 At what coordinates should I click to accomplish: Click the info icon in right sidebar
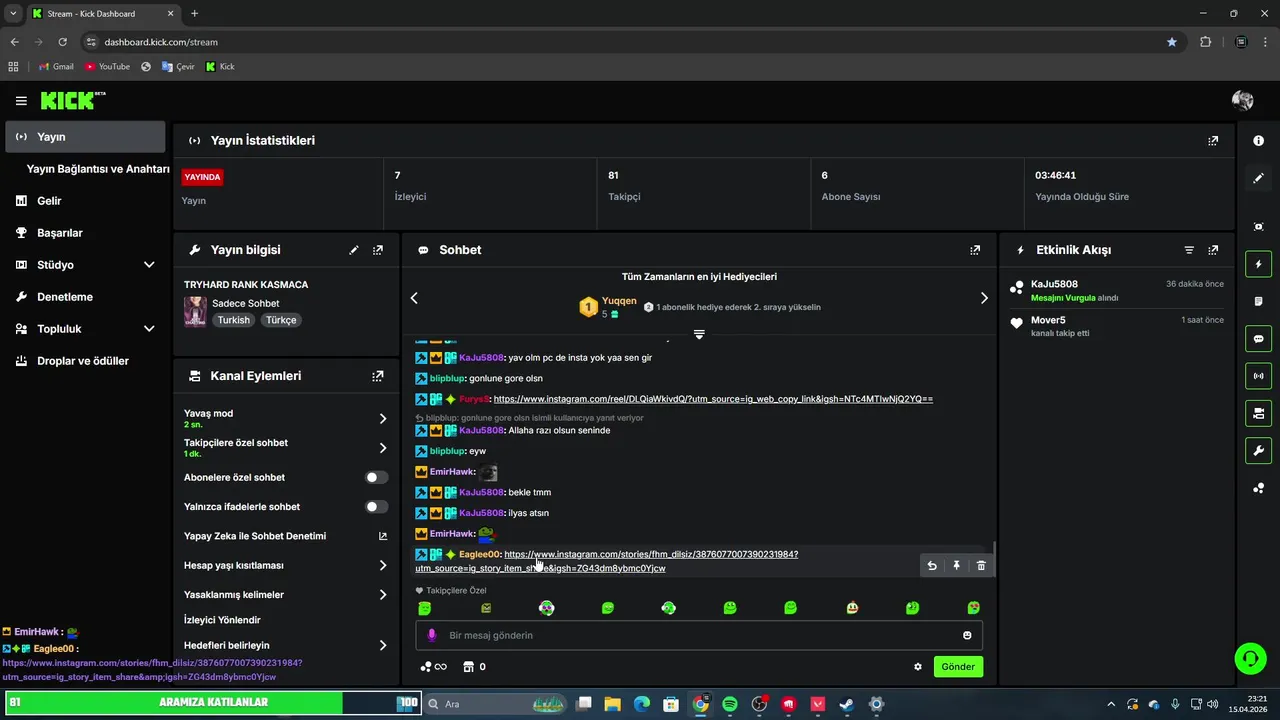coord(1258,141)
